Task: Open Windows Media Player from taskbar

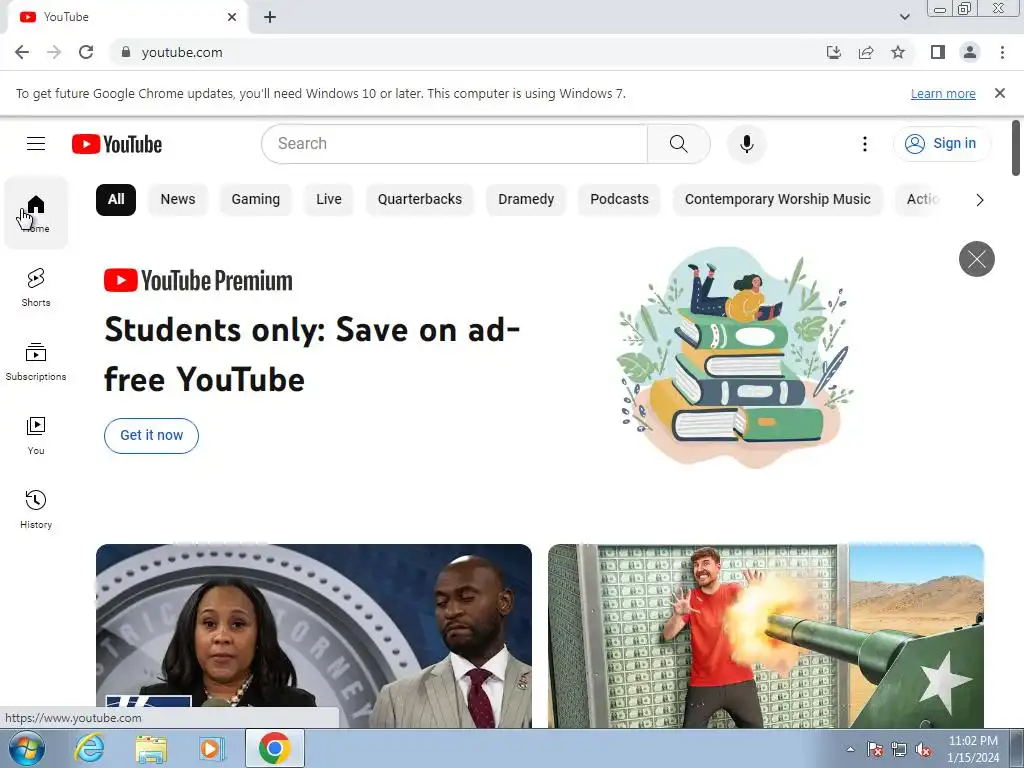Action: coord(212,748)
